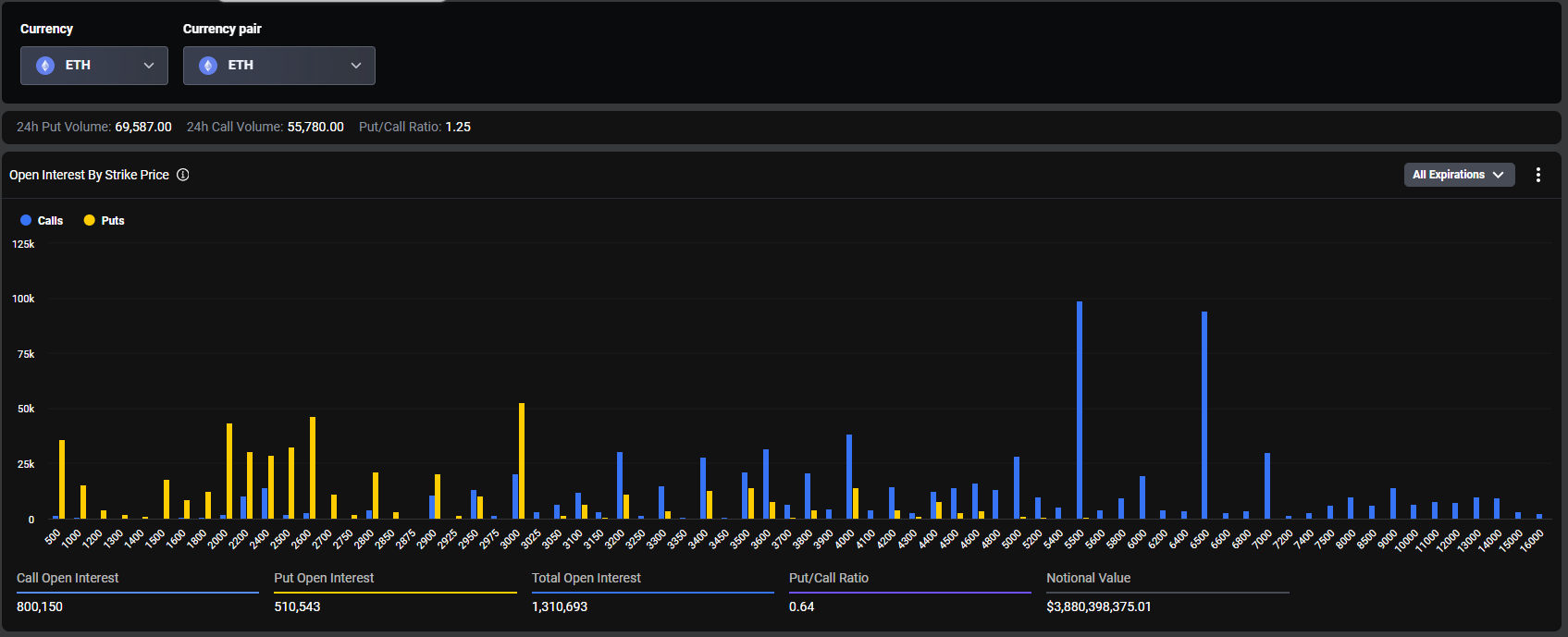Expand the All Expirations dropdown

tap(1458, 175)
